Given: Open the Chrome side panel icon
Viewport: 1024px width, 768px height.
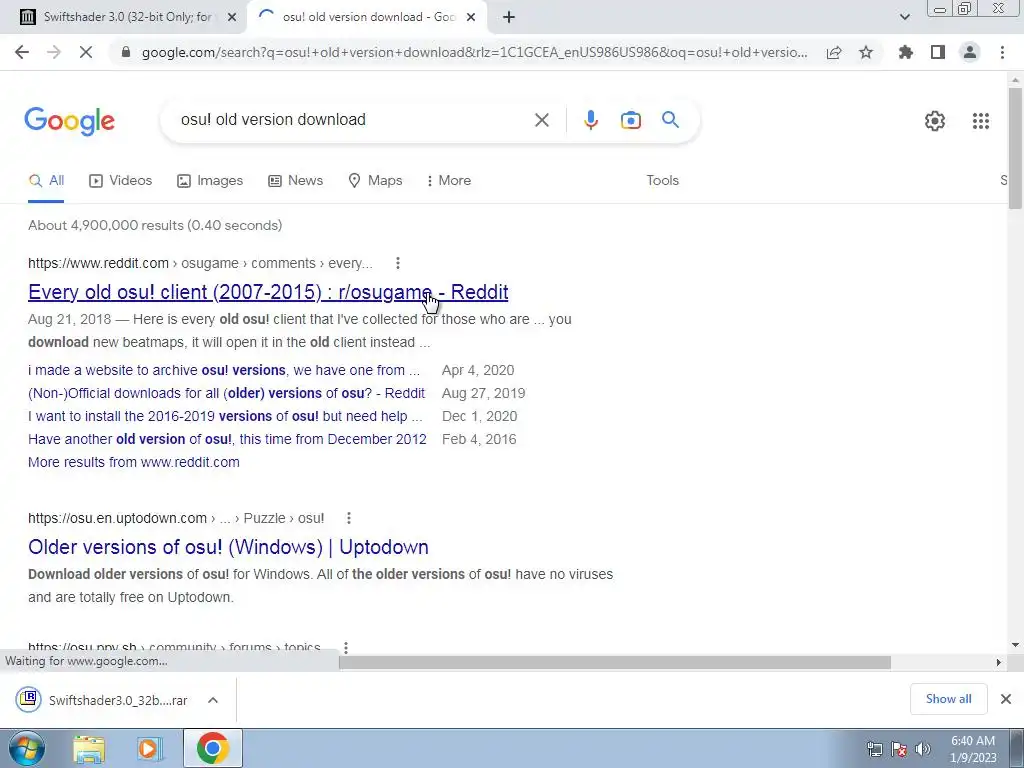Looking at the screenshot, I should 938,52.
